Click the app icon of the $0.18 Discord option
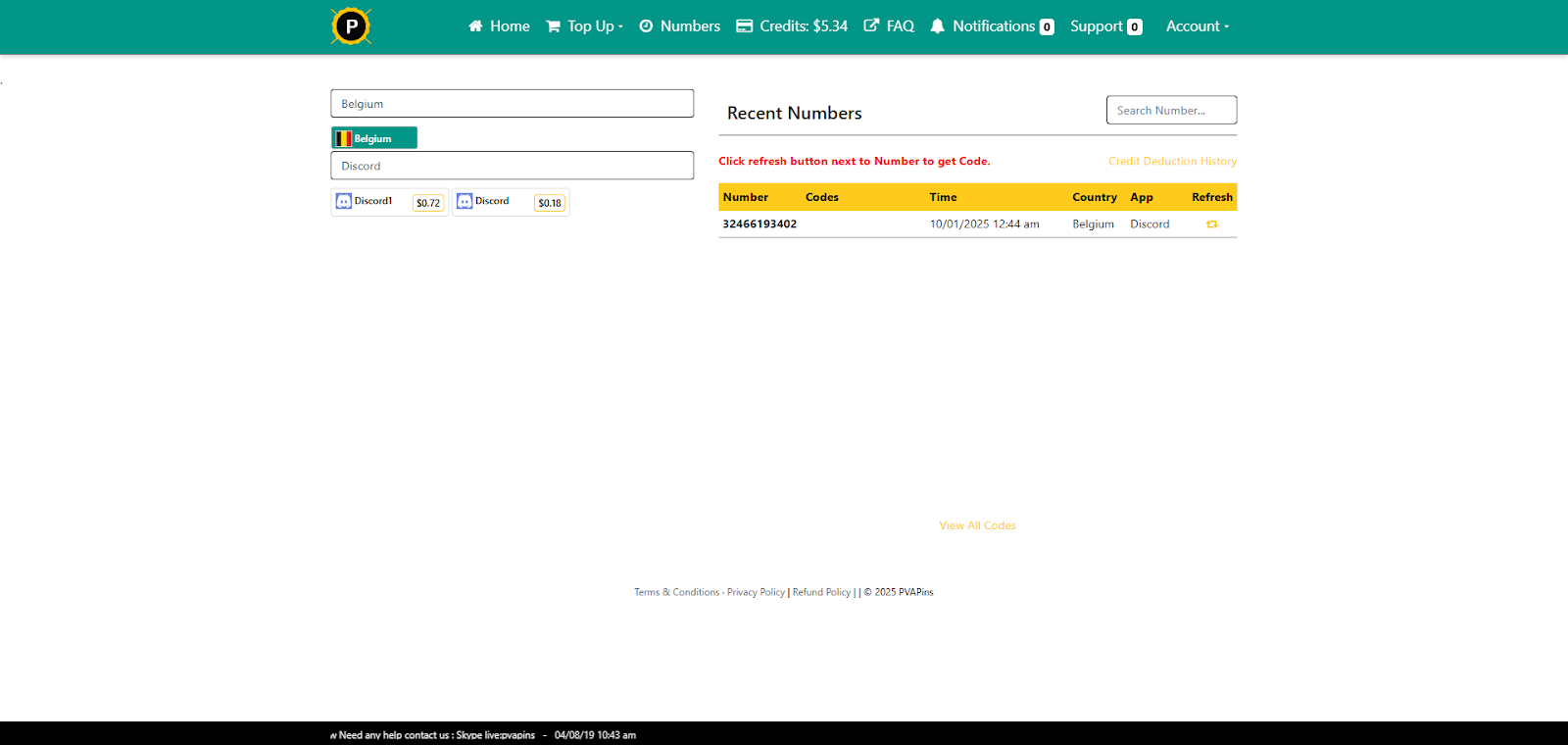 pyautogui.click(x=465, y=201)
